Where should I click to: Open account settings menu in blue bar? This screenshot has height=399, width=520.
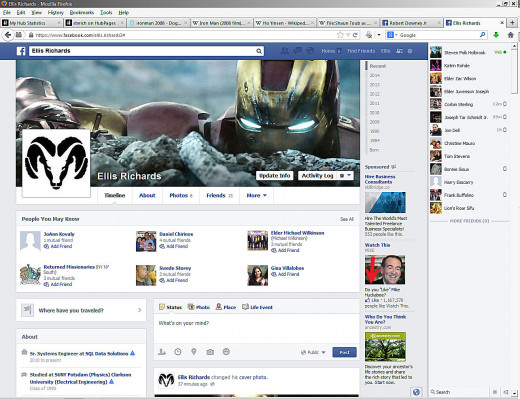[410, 51]
